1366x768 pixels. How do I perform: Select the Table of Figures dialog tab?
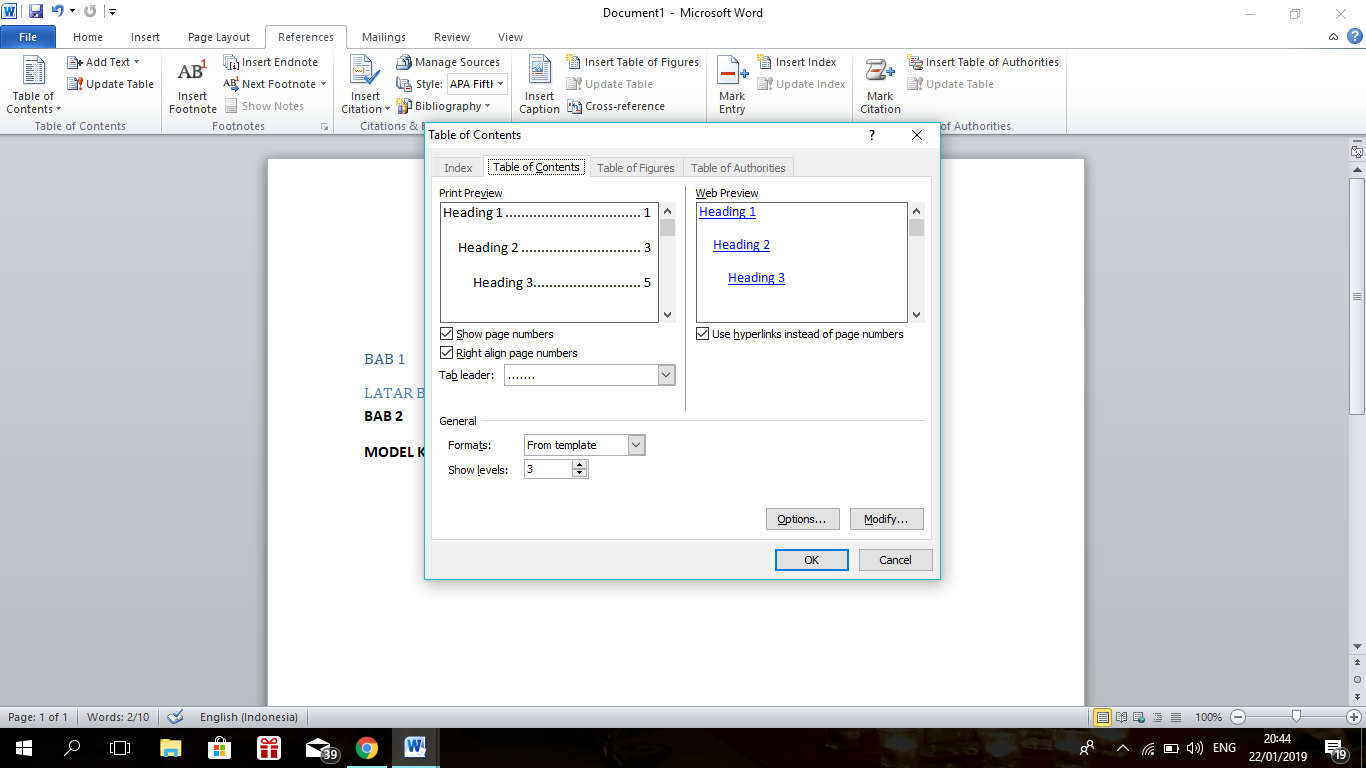pos(636,168)
